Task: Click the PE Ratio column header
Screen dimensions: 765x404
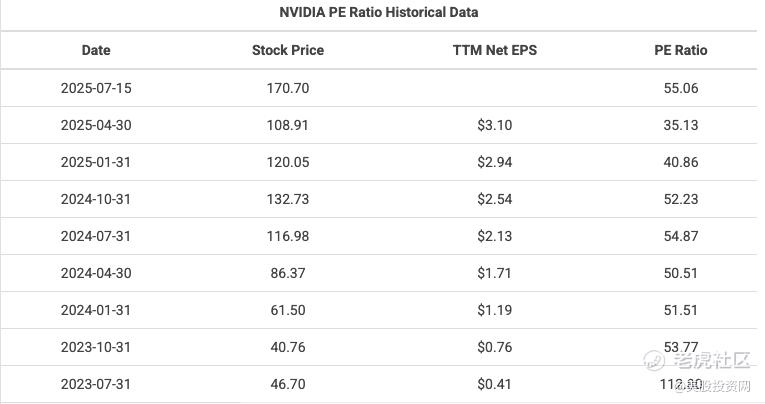Action: (x=681, y=50)
